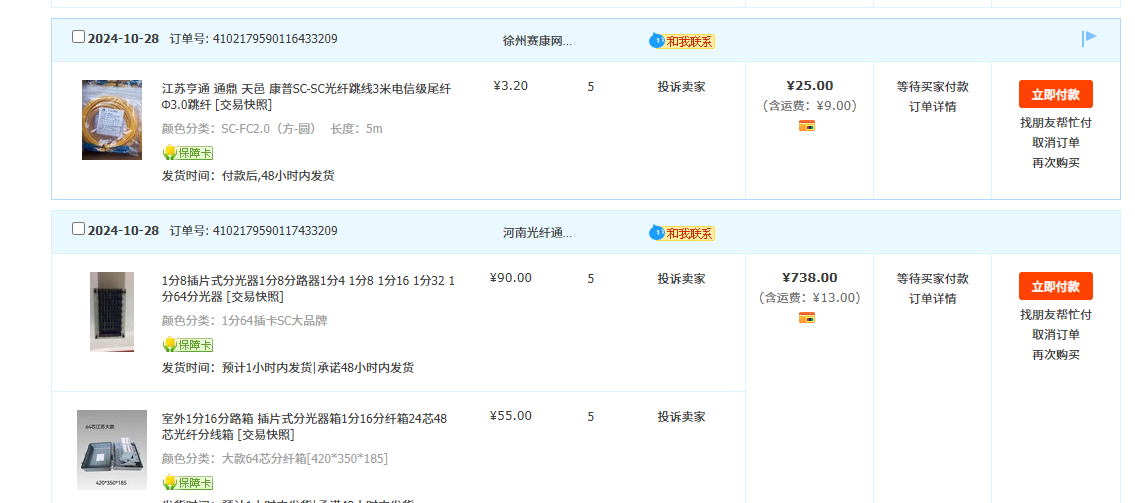Click the card icon below the ¥25.00 total

(807, 126)
